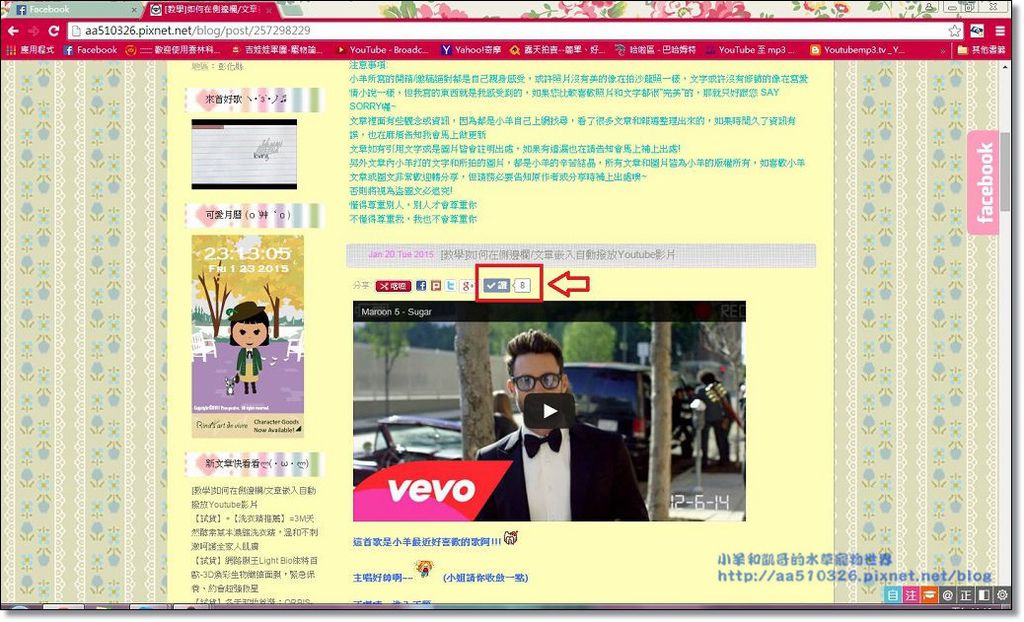
Task: Open the YouTube - Broadc... bookmark
Action: (382, 50)
